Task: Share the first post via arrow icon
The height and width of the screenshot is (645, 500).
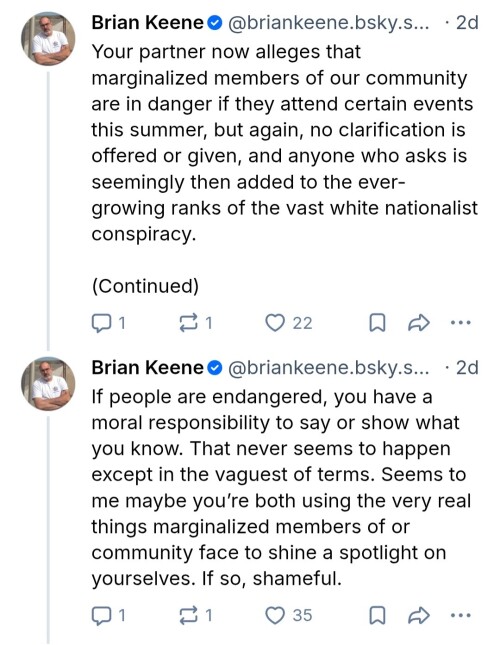Action: coord(419,323)
